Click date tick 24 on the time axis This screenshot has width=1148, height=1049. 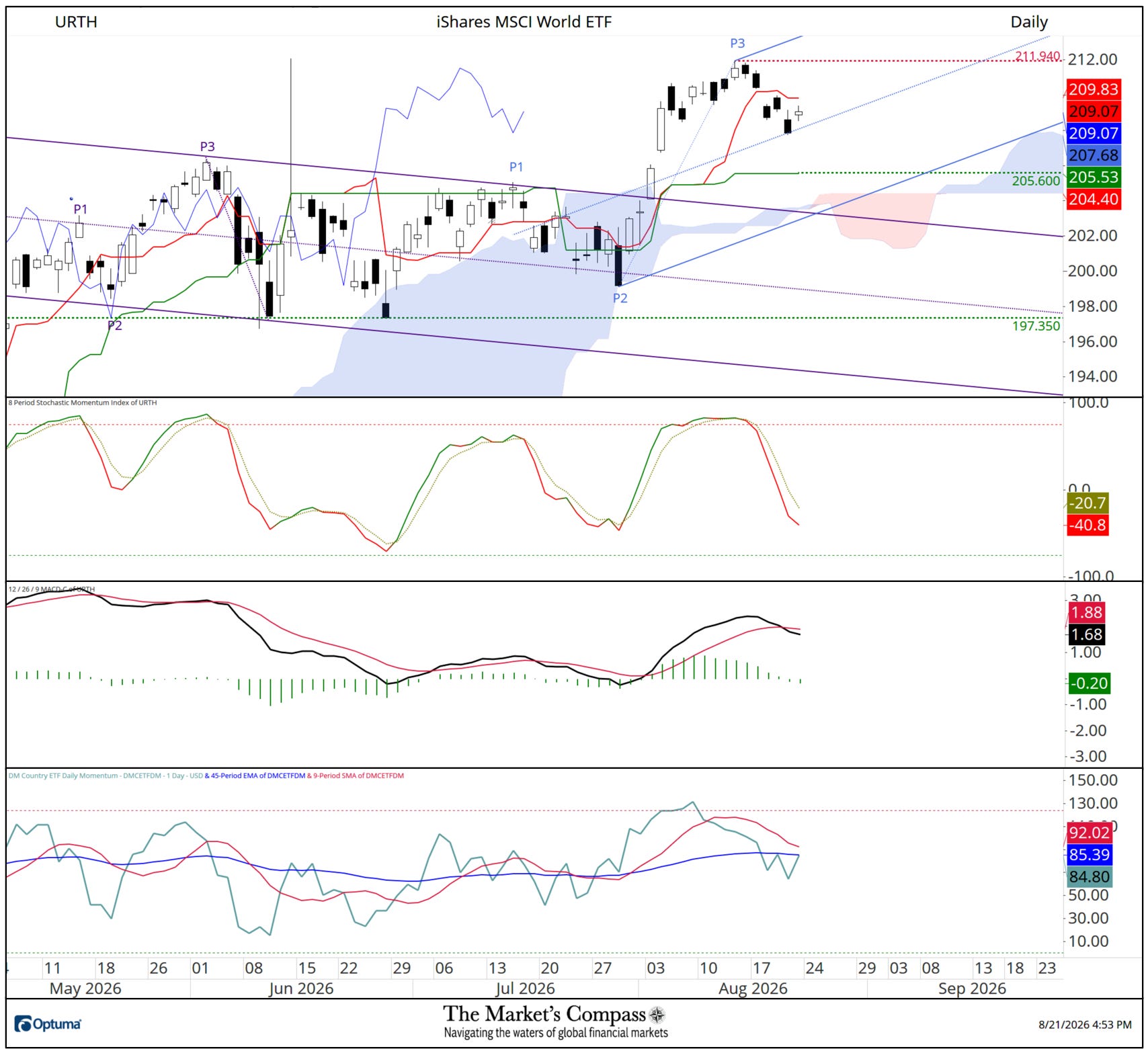(815, 968)
